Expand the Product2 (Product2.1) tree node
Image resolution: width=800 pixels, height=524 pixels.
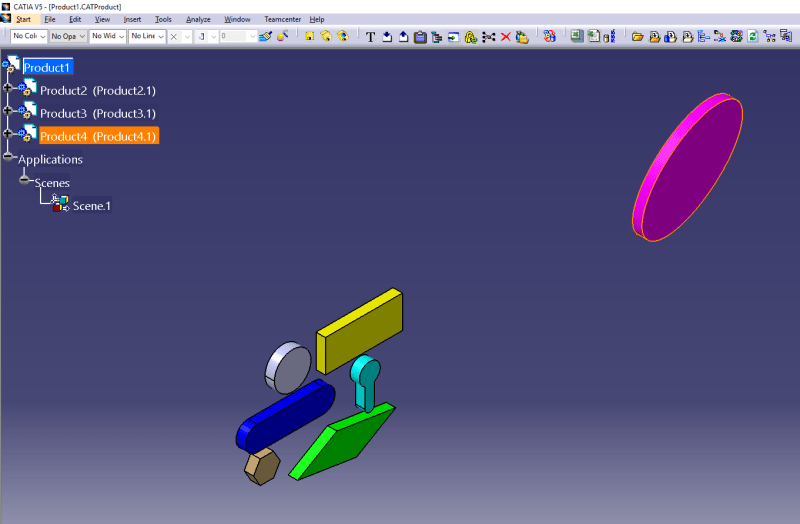click(x=7, y=88)
